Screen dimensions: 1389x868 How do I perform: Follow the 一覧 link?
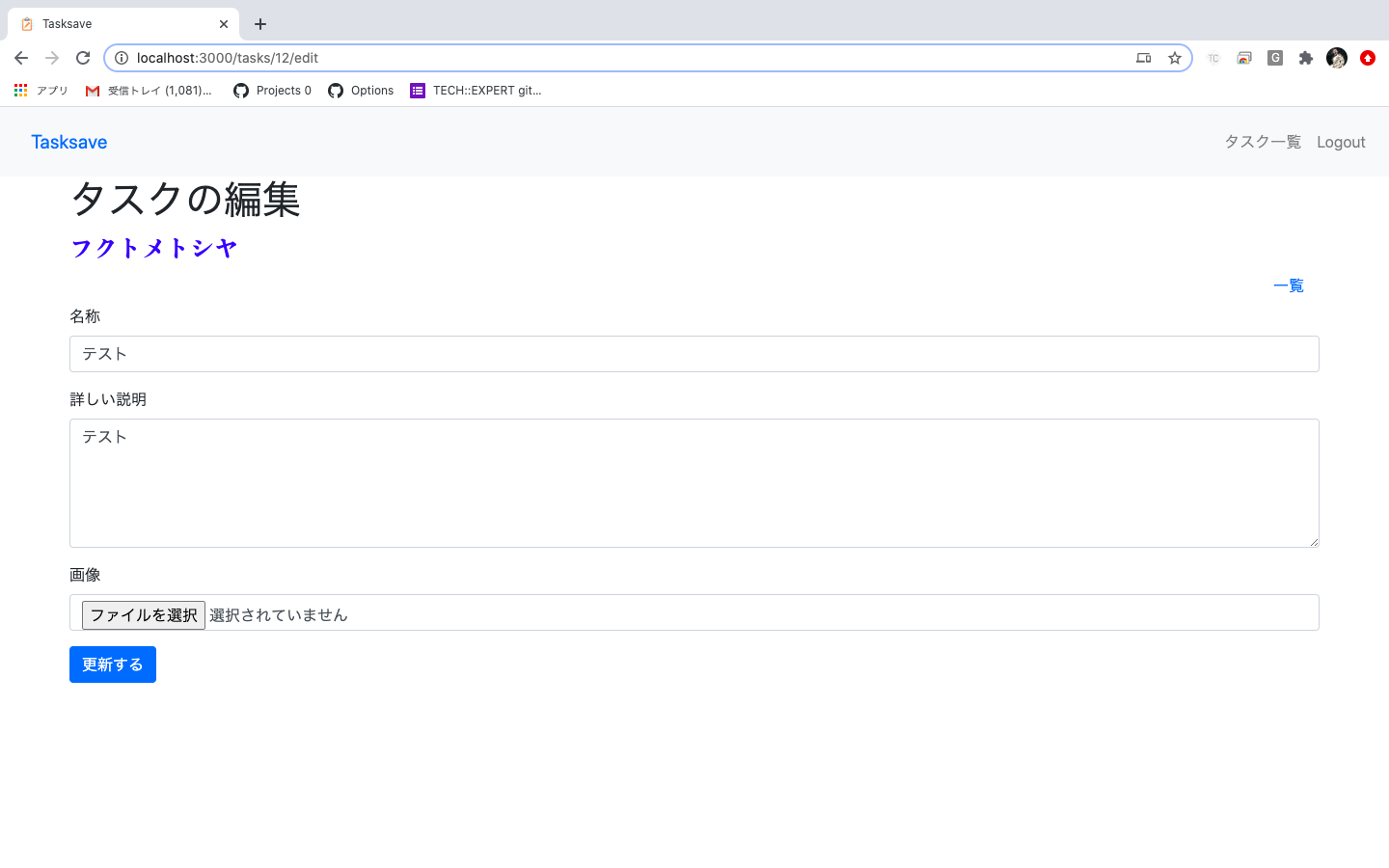tap(1289, 285)
